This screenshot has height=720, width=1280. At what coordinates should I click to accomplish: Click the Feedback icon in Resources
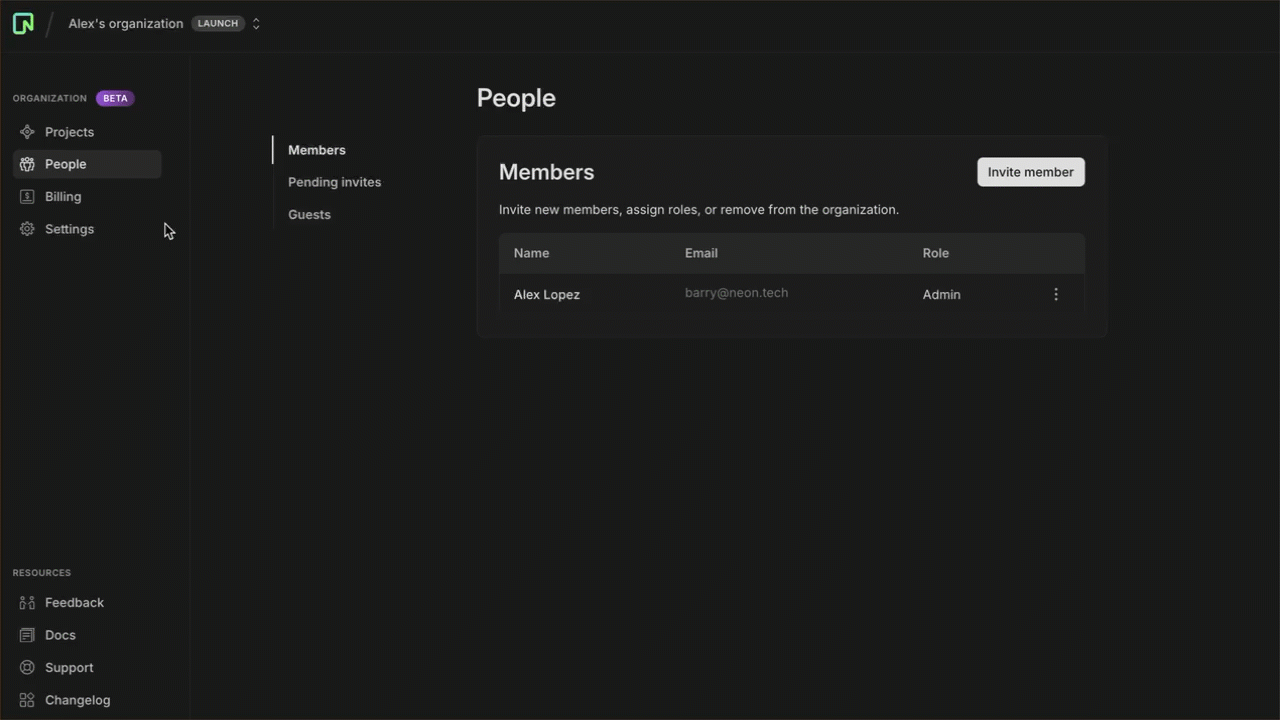pos(27,603)
